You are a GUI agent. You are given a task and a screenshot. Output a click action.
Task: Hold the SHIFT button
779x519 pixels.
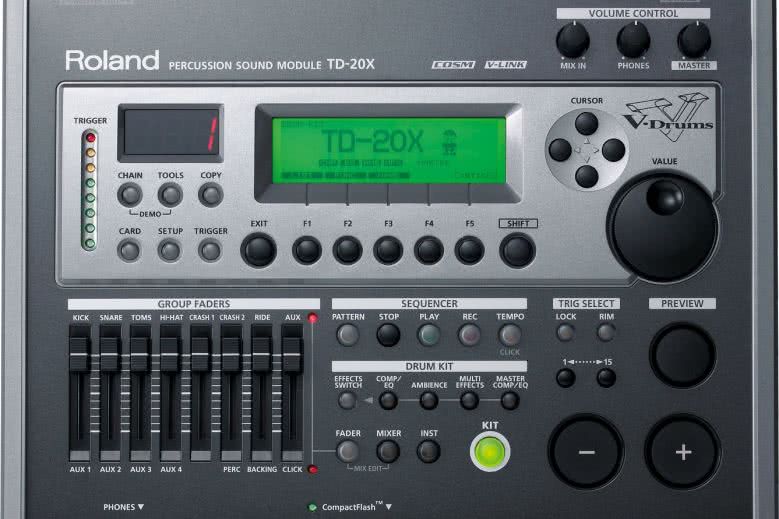coord(517,250)
